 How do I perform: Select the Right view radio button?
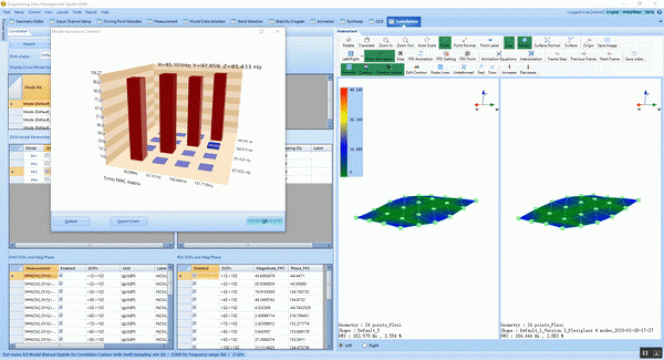365,346
